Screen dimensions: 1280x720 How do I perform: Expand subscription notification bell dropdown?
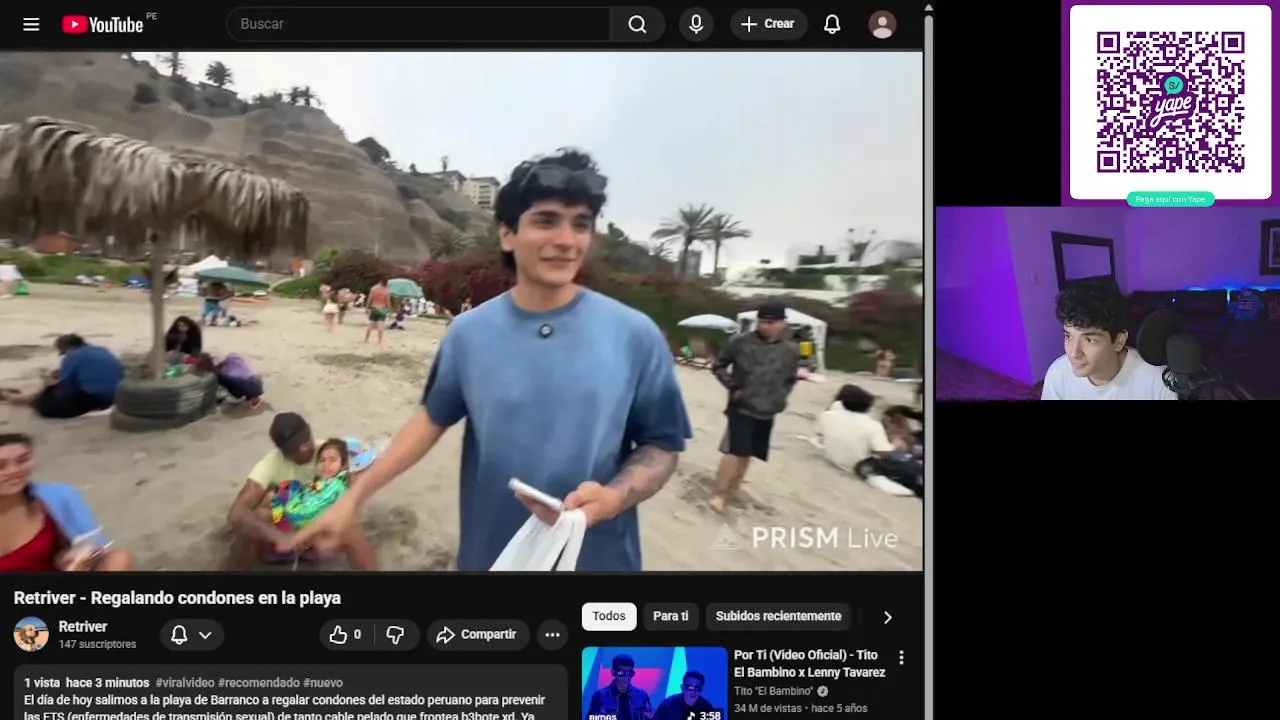(192, 635)
